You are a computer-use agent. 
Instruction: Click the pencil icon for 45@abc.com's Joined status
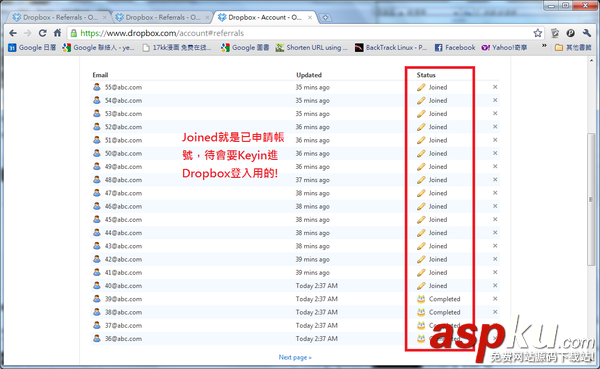point(421,219)
